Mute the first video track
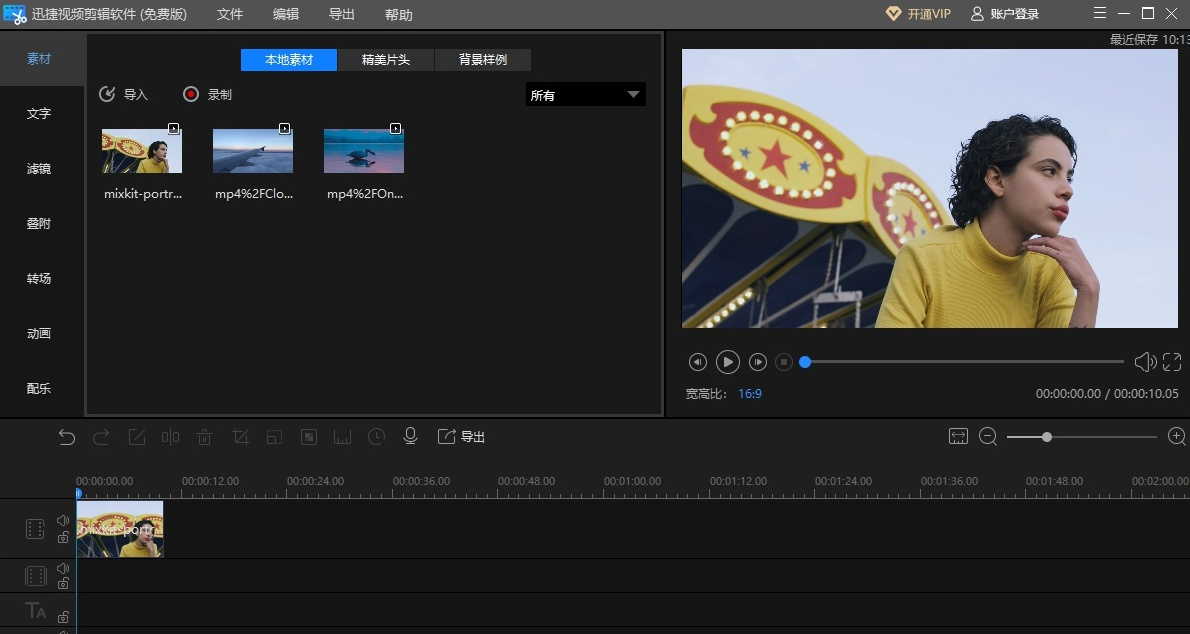Screen dimensions: 1190x634 click(x=63, y=521)
